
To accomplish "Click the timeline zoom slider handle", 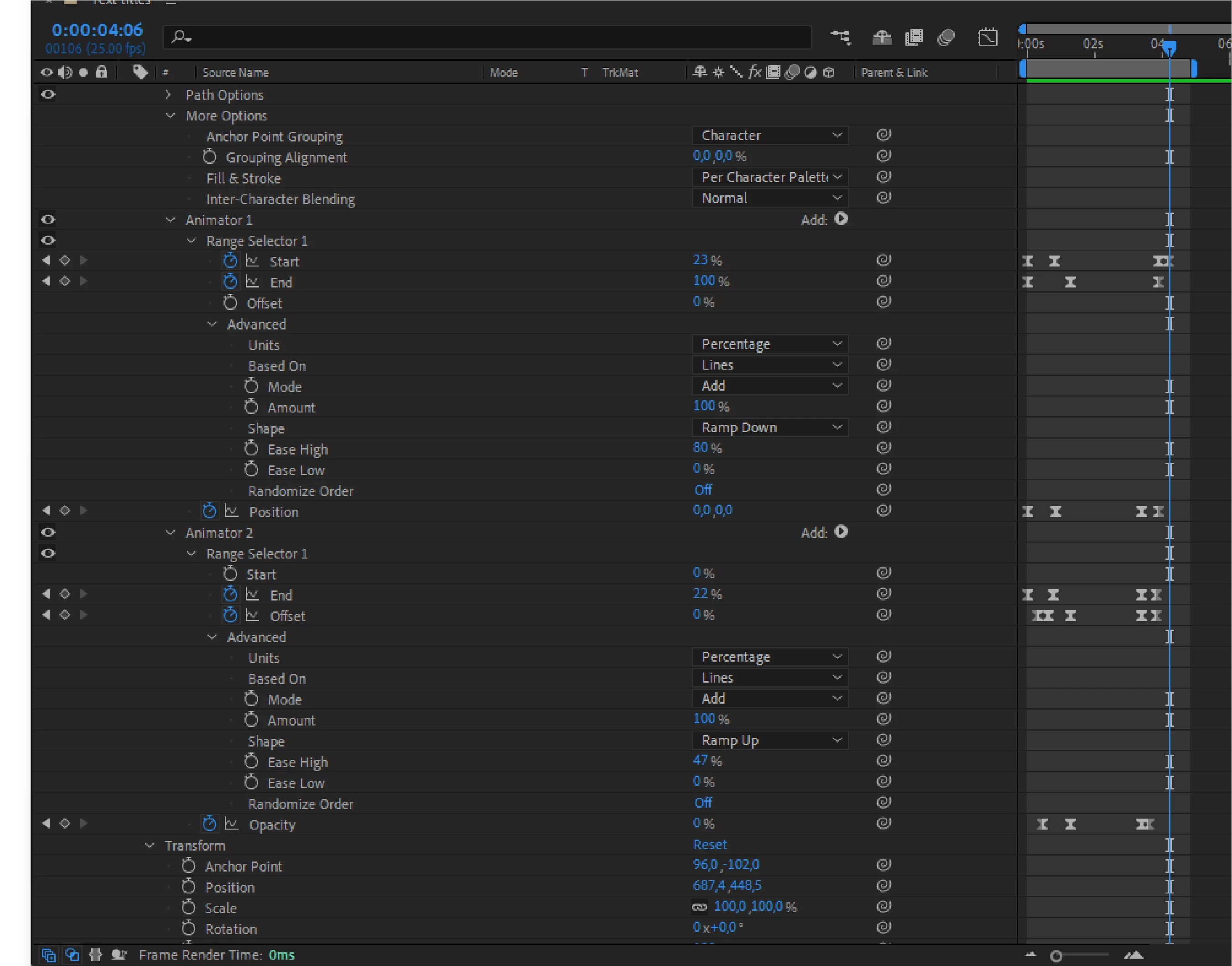I will point(1055,956).
